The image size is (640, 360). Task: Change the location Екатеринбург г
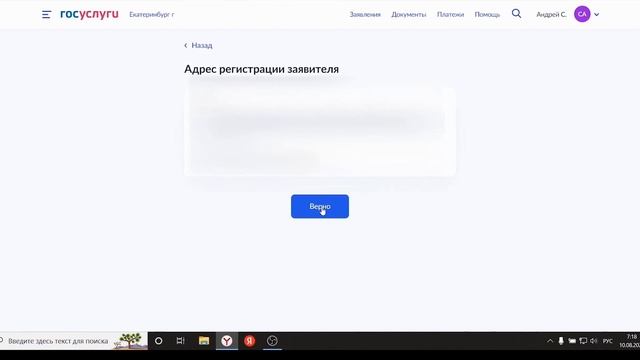152,14
